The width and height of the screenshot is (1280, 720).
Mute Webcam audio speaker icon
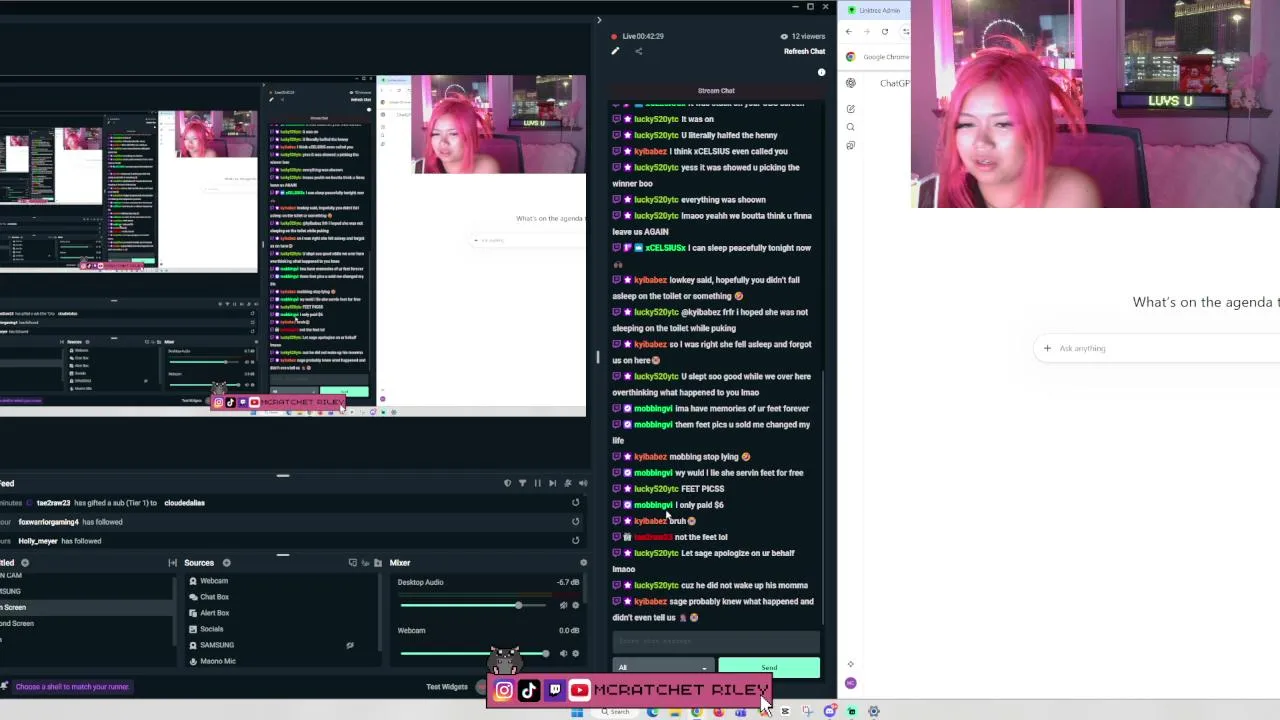point(563,653)
